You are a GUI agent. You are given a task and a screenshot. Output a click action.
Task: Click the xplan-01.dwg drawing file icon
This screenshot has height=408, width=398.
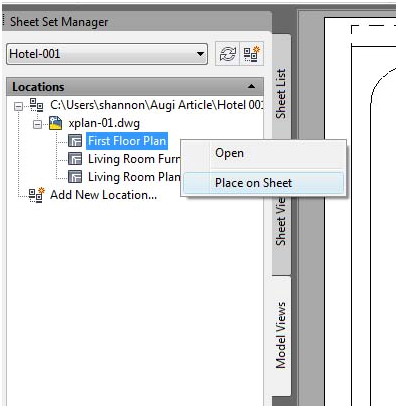click(55, 123)
